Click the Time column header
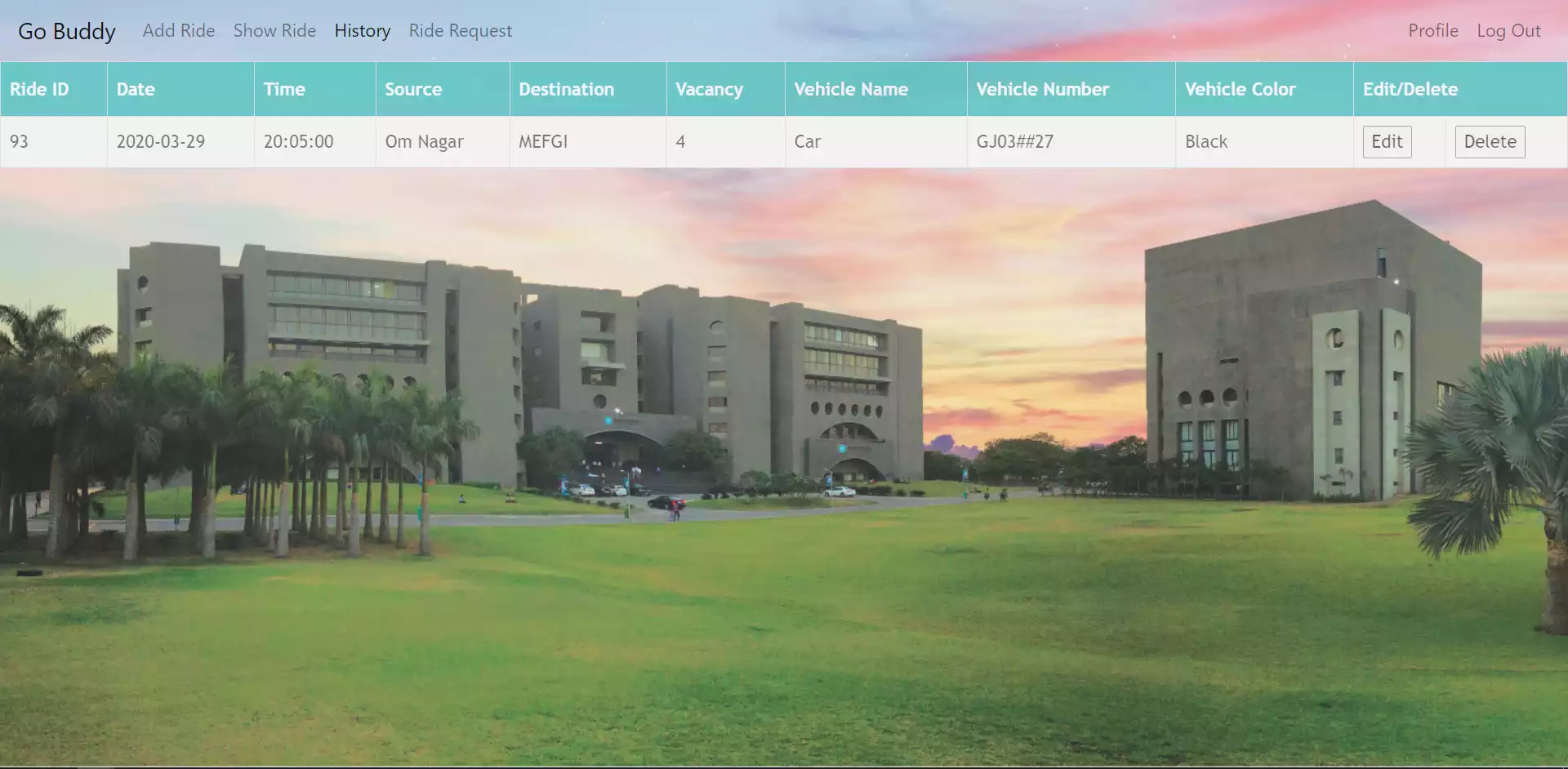Image resolution: width=1568 pixels, height=769 pixels. [284, 89]
